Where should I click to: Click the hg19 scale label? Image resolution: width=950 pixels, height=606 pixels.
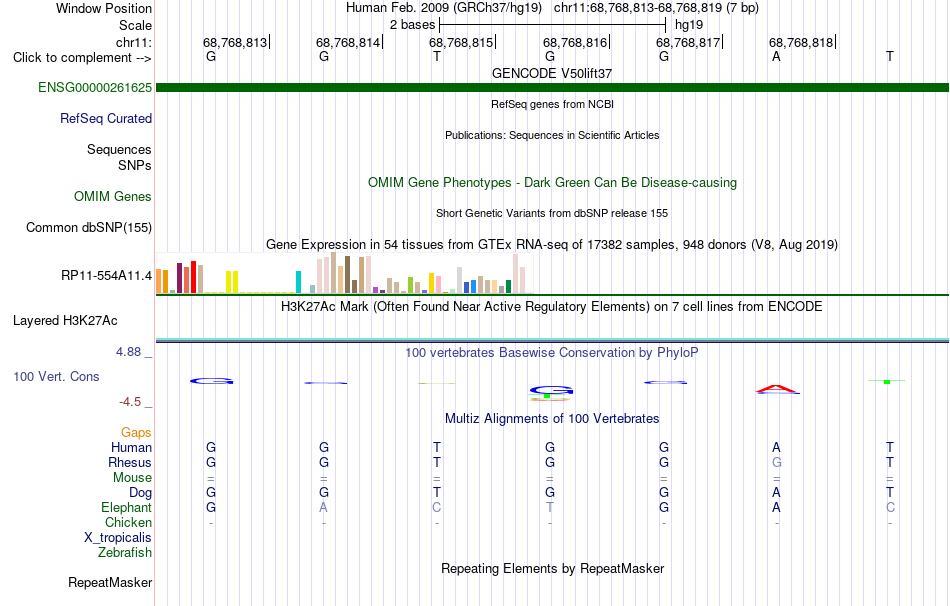click(689, 25)
